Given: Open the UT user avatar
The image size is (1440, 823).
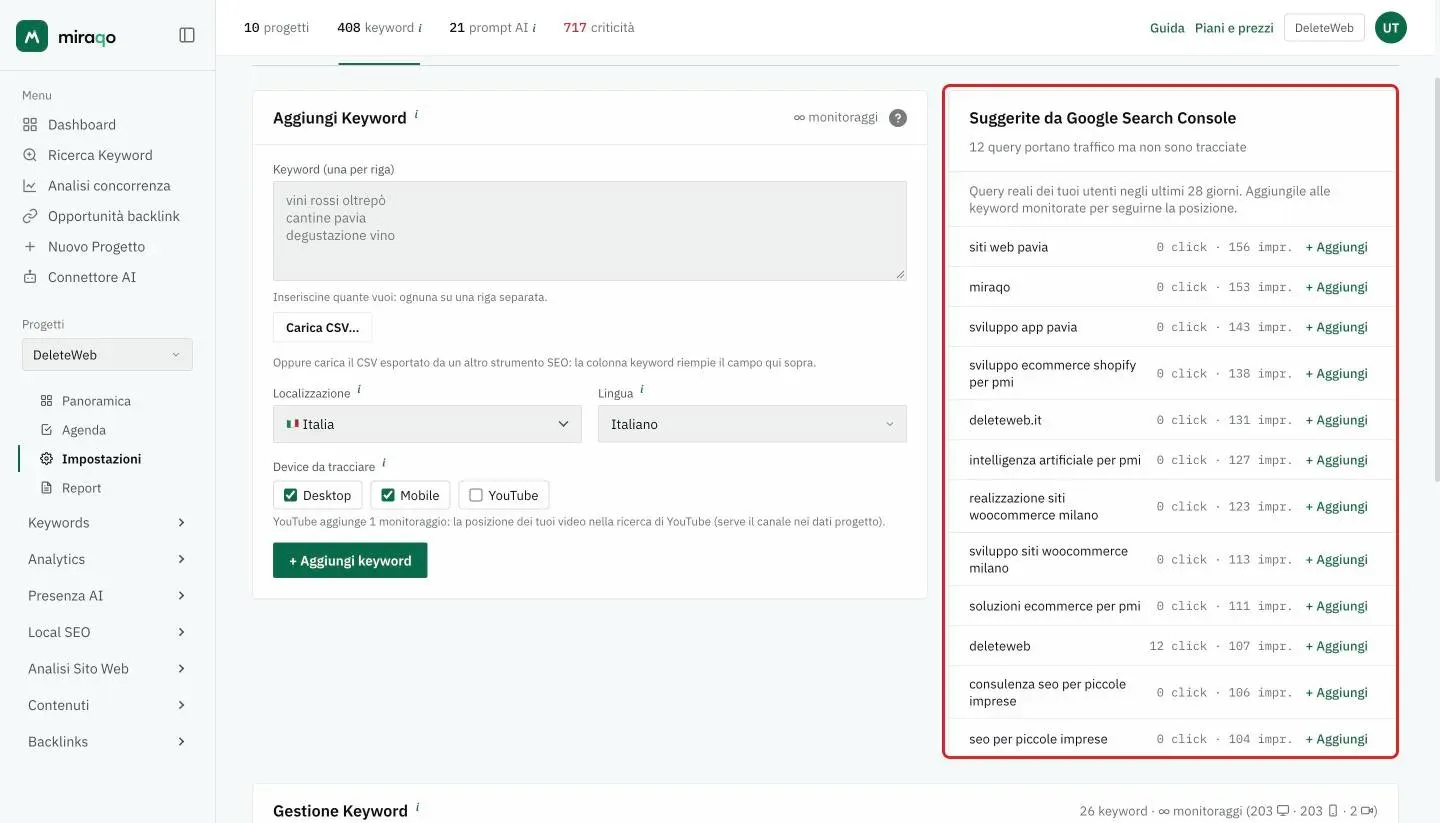Looking at the screenshot, I should tap(1391, 28).
